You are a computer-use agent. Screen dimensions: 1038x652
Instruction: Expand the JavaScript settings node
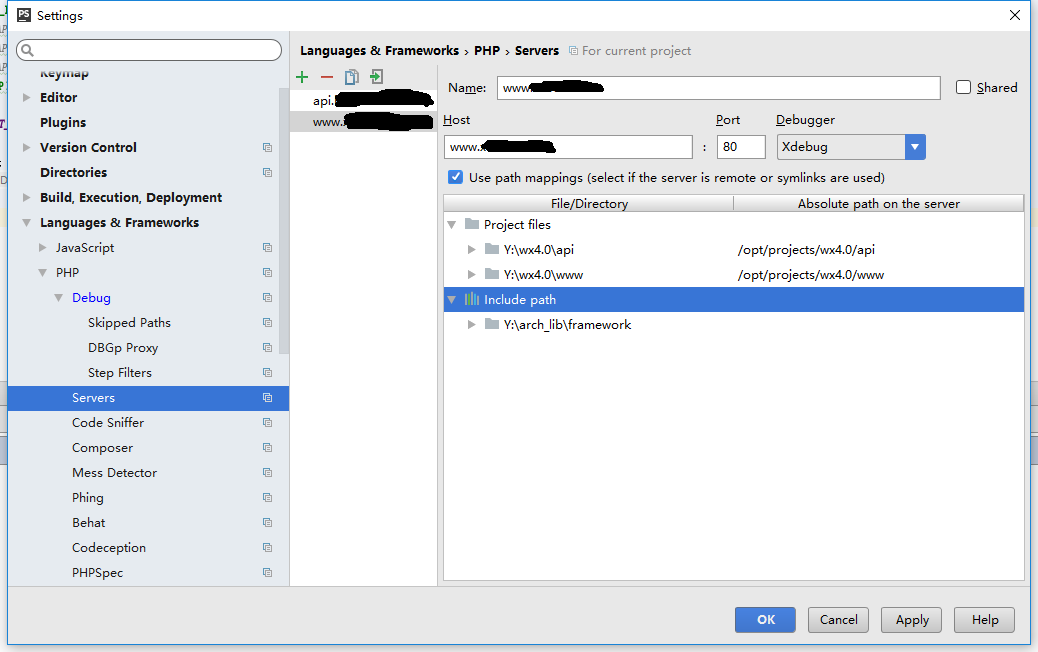tap(43, 248)
